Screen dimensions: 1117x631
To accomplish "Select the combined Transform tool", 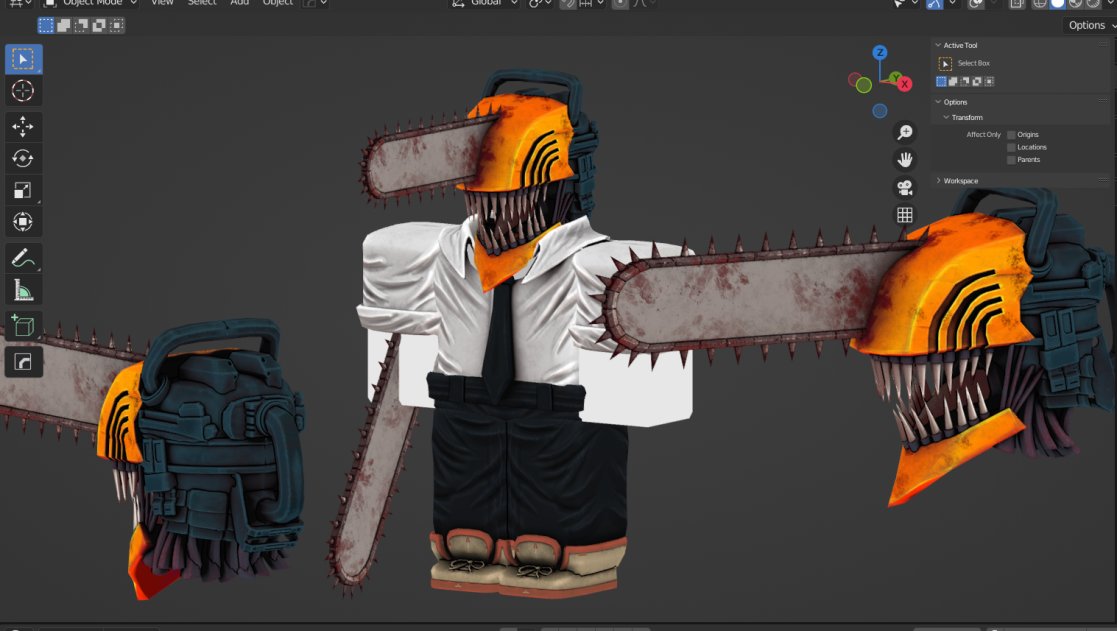I will (x=23, y=221).
